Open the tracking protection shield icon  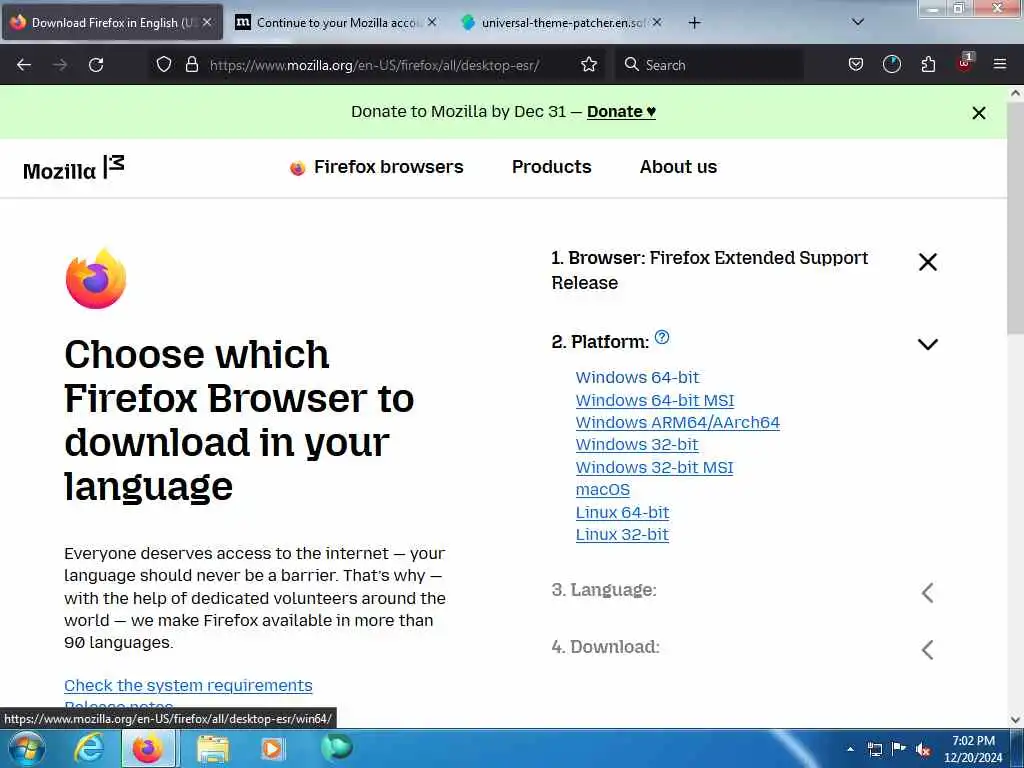[164, 64]
